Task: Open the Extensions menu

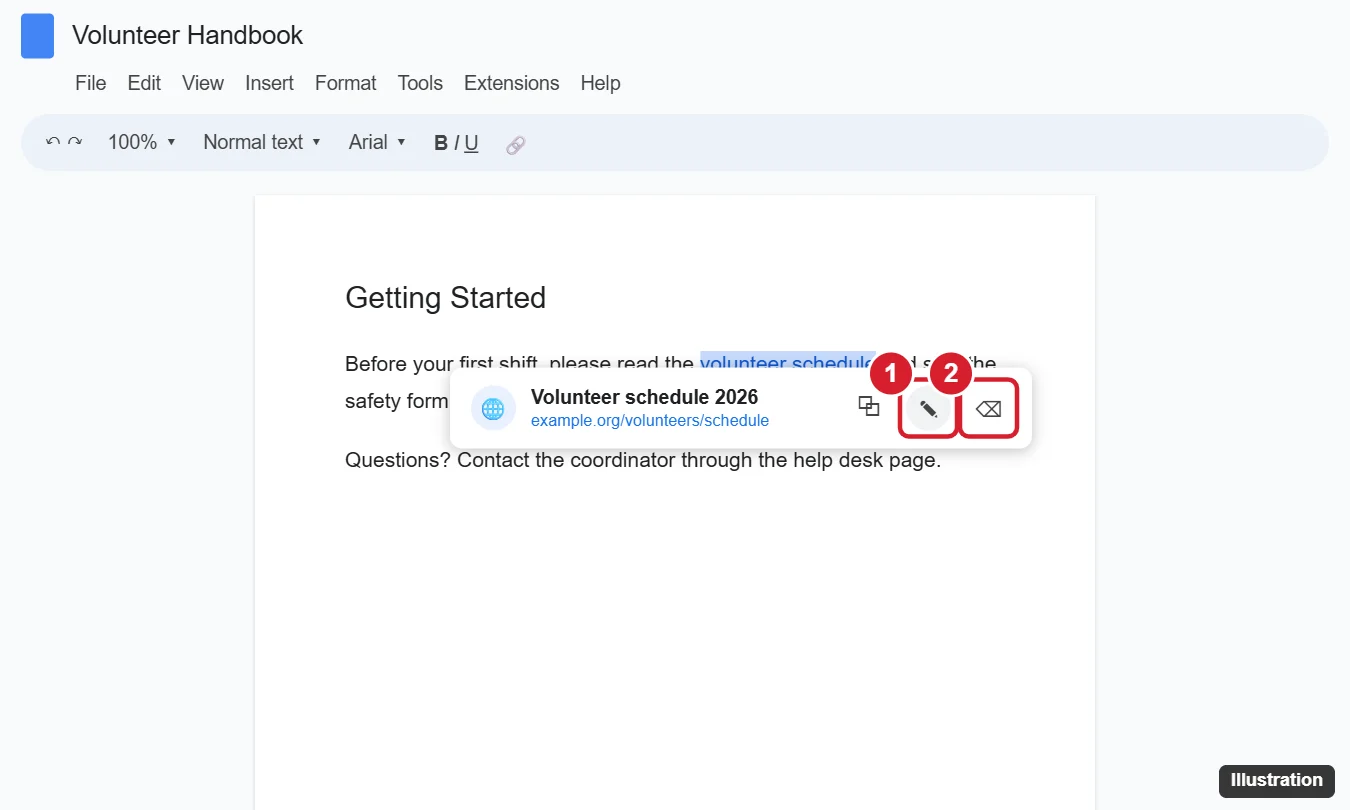Action: click(x=512, y=83)
